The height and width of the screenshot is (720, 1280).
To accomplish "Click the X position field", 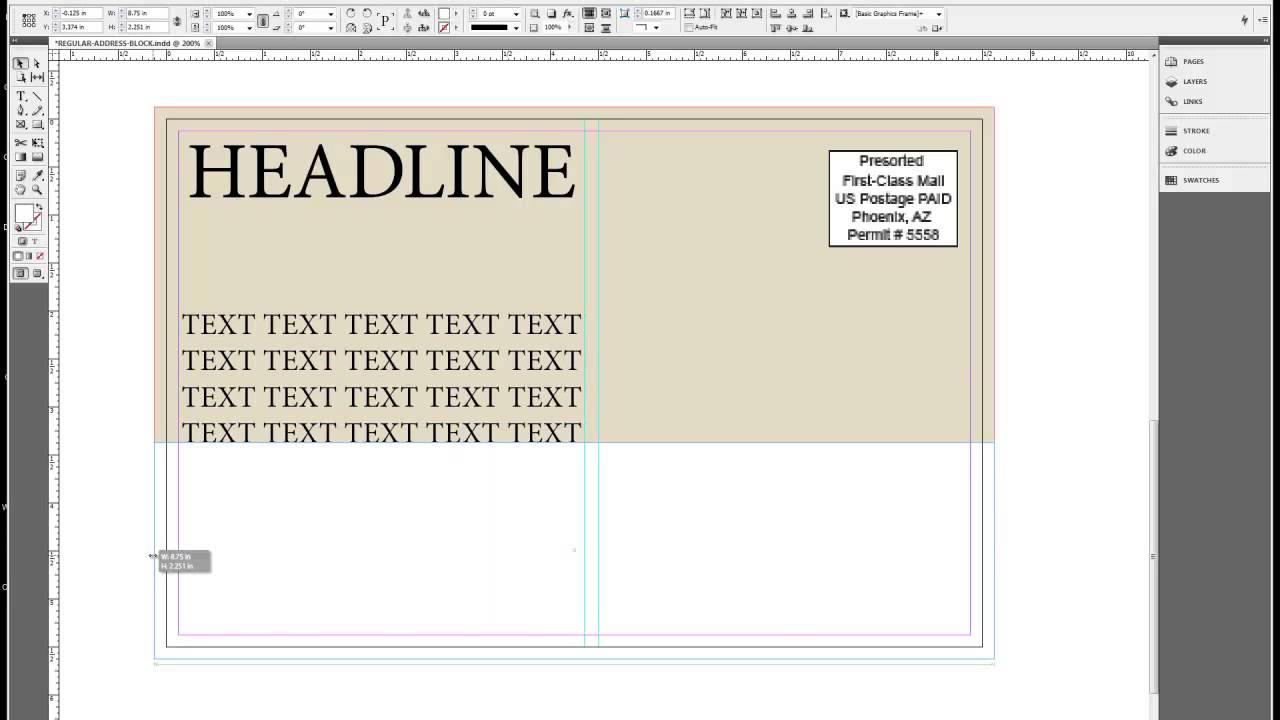I will [81, 13].
